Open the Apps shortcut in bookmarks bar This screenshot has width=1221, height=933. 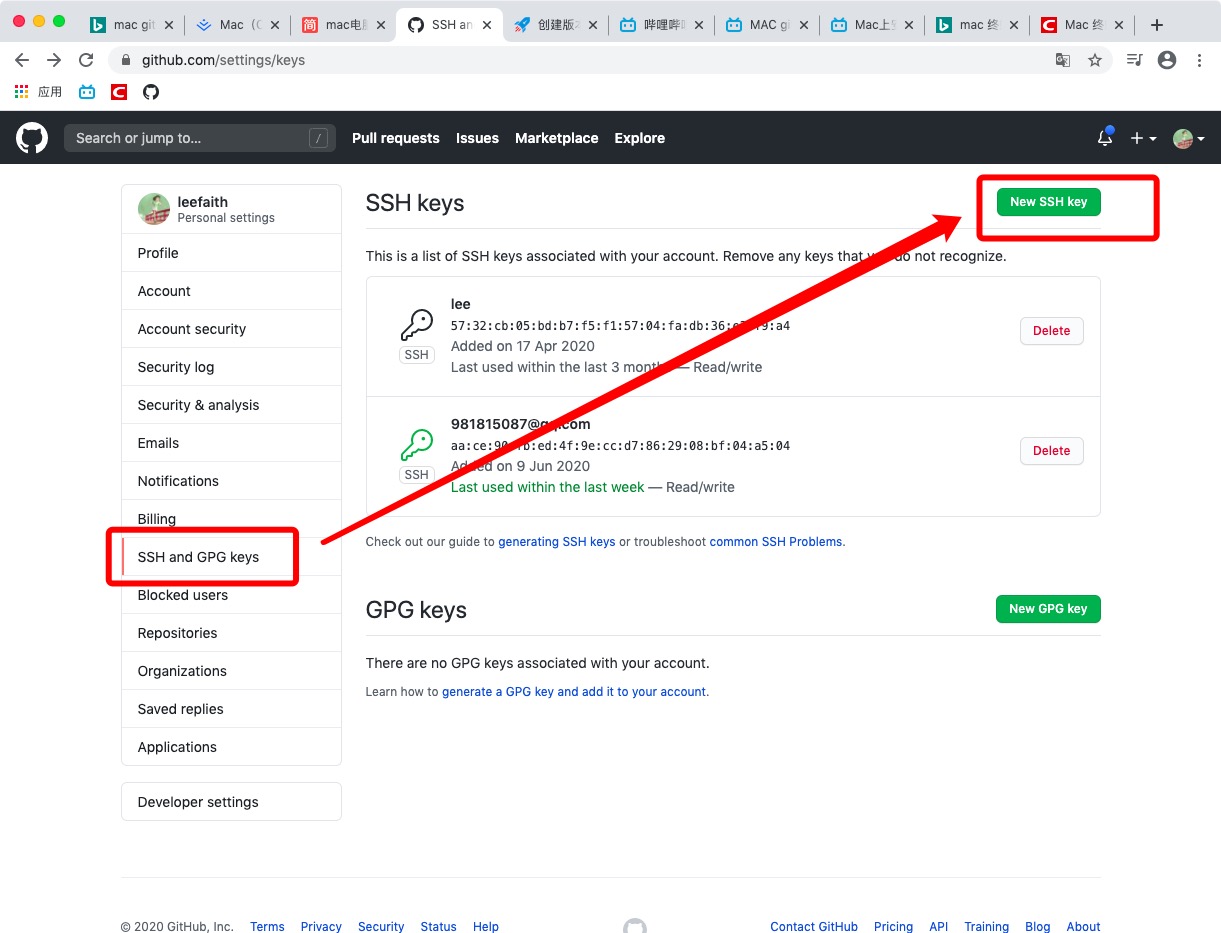[38, 92]
